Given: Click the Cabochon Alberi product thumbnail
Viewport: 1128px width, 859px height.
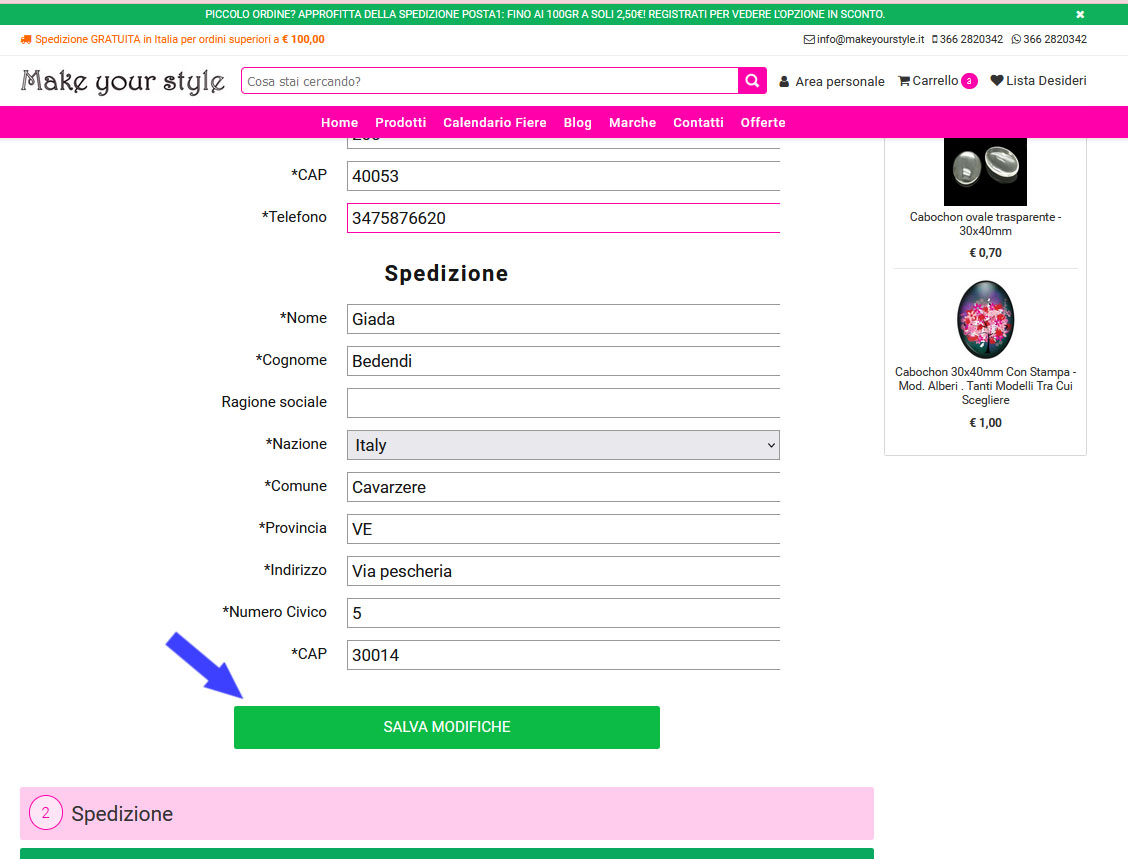Looking at the screenshot, I should (x=985, y=320).
